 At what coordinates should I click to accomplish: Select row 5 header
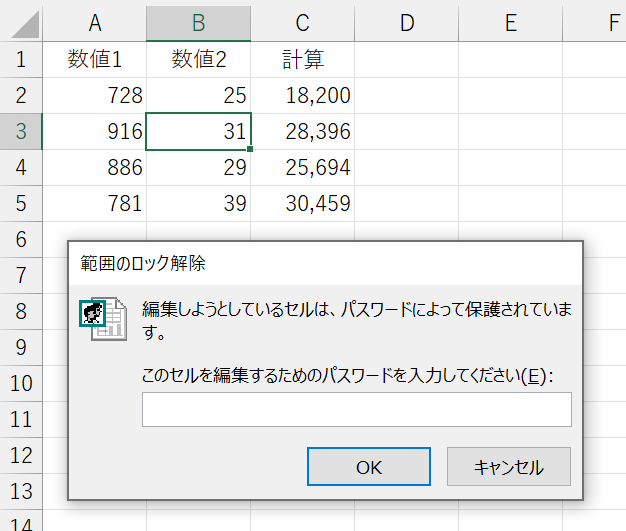21,204
